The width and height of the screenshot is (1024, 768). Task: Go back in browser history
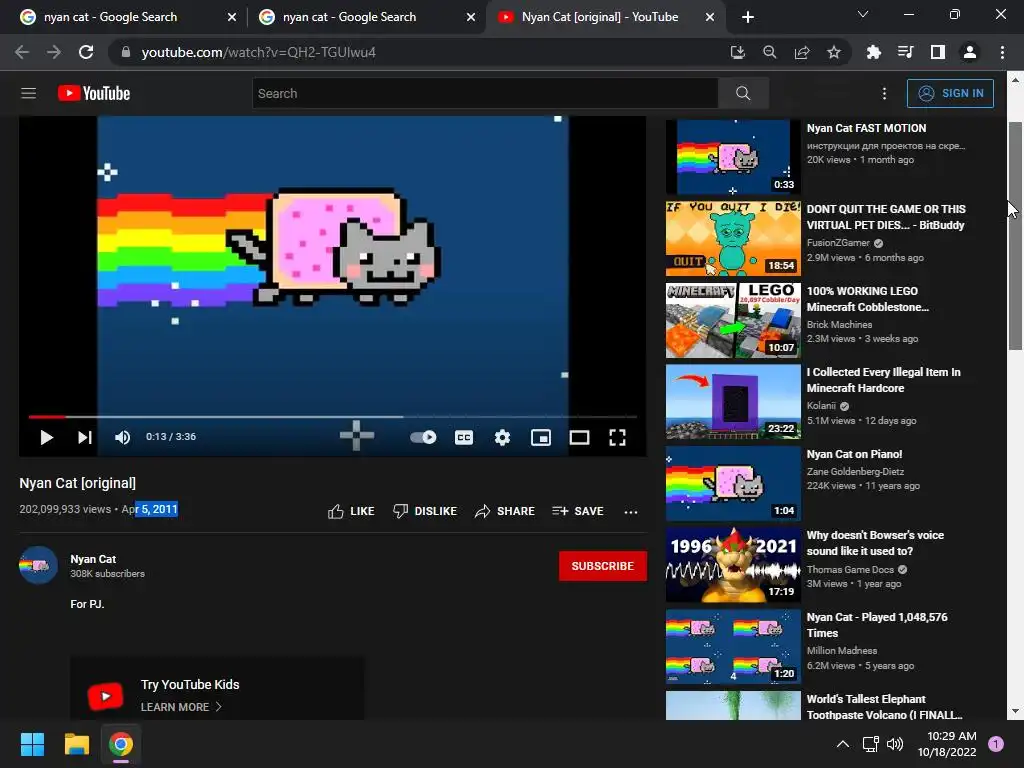22,52
